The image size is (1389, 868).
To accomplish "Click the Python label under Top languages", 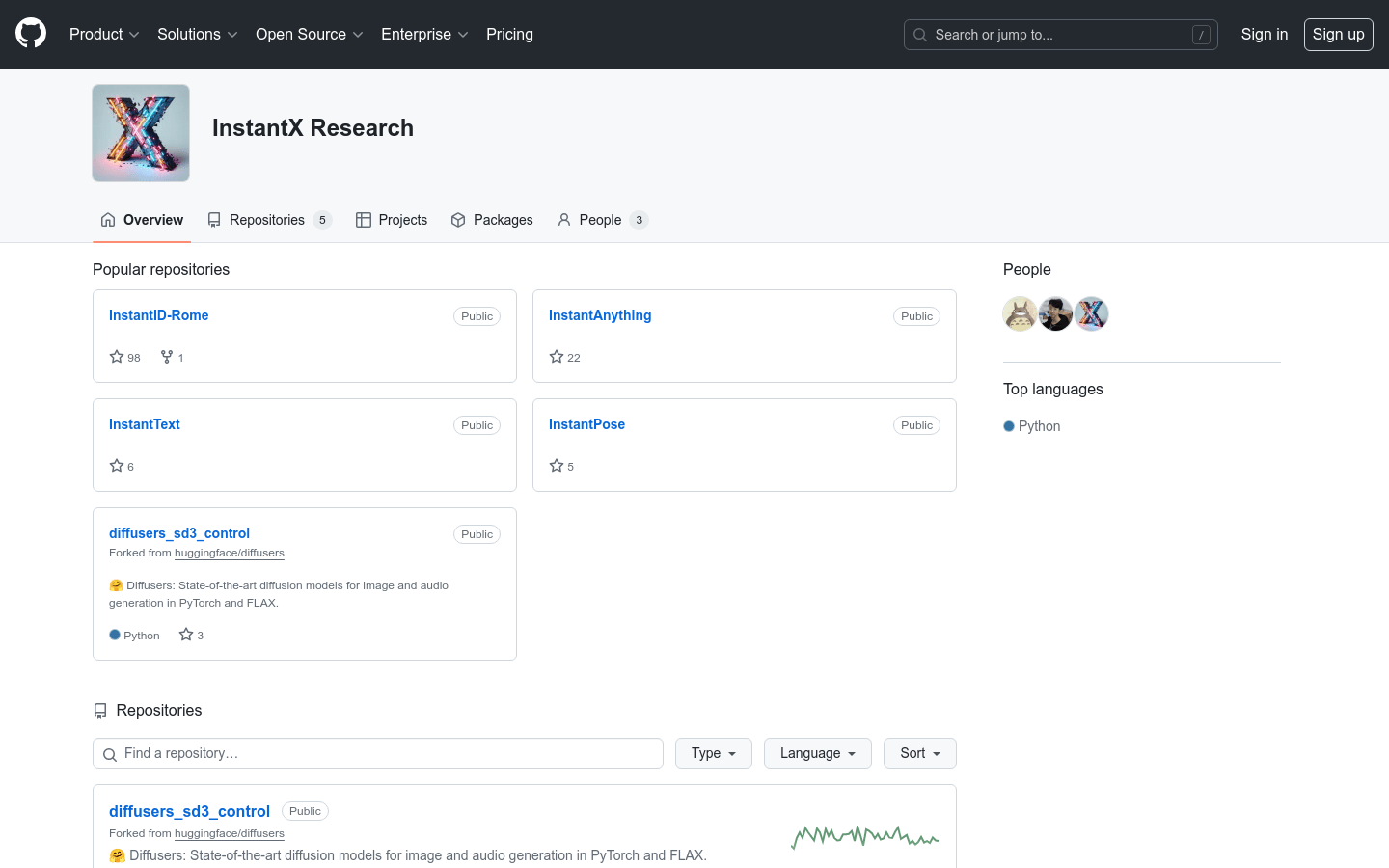I will pyautogui.click(x=1039, y=426).
